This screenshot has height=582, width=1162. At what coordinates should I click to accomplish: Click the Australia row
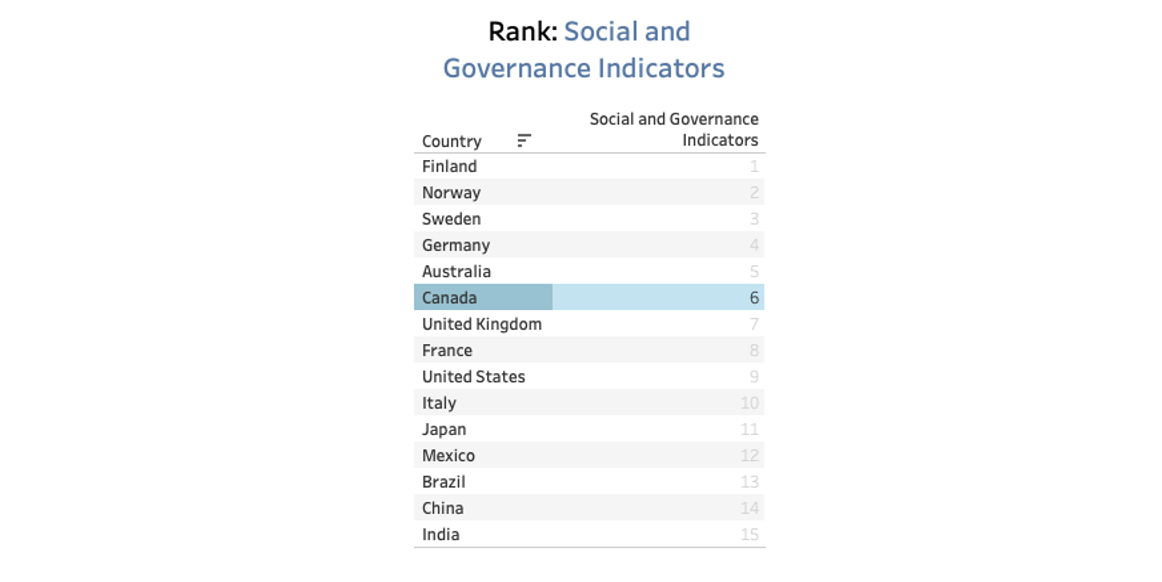pyautogui.click(x=589, y=271)
